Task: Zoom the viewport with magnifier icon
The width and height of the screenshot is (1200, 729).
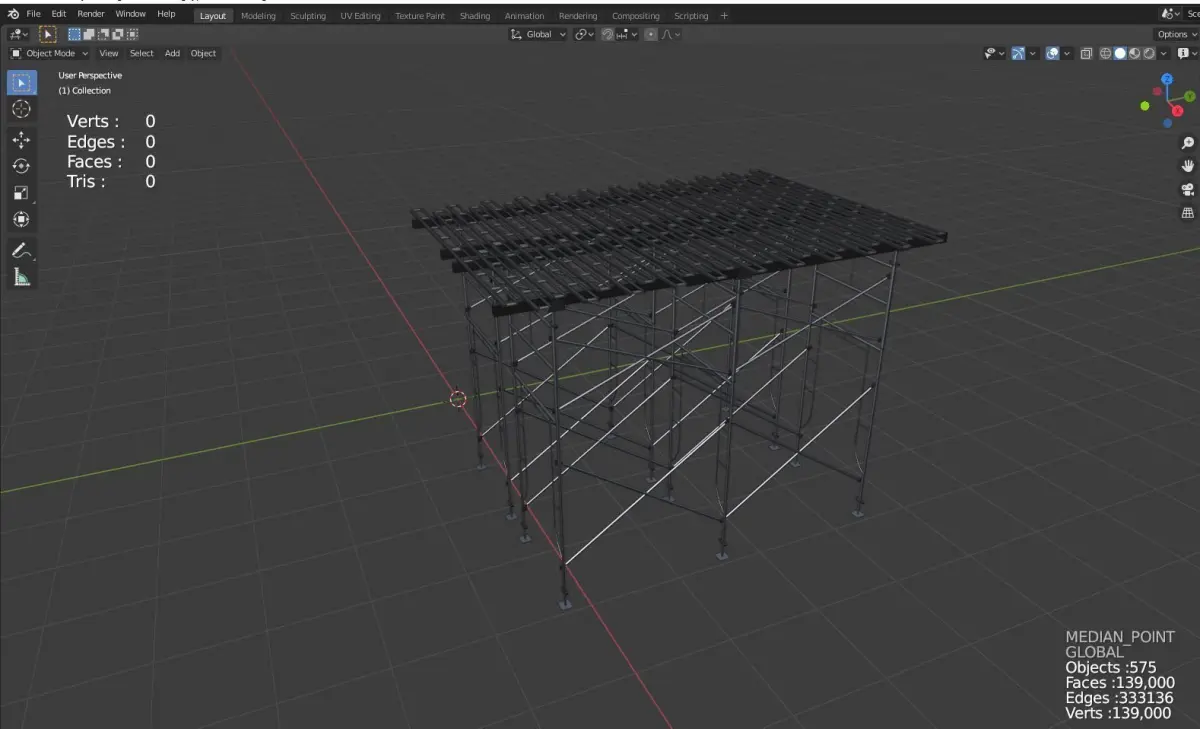Action: click(1188, 143)
